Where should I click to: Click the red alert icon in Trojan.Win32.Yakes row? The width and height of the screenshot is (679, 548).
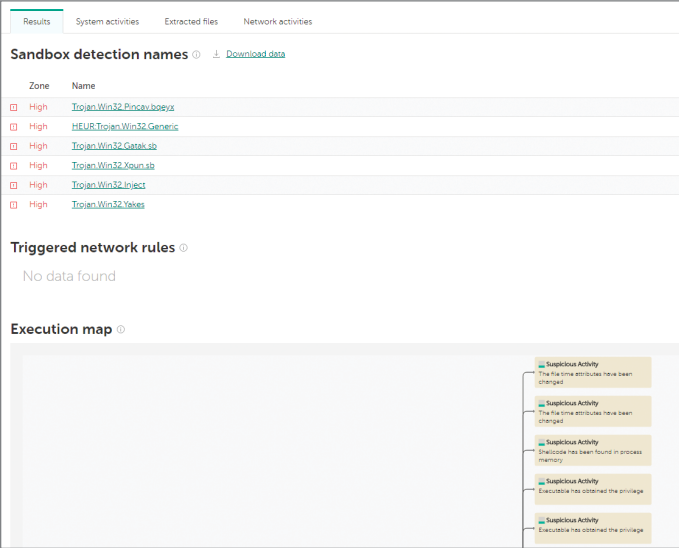(14, 205)
